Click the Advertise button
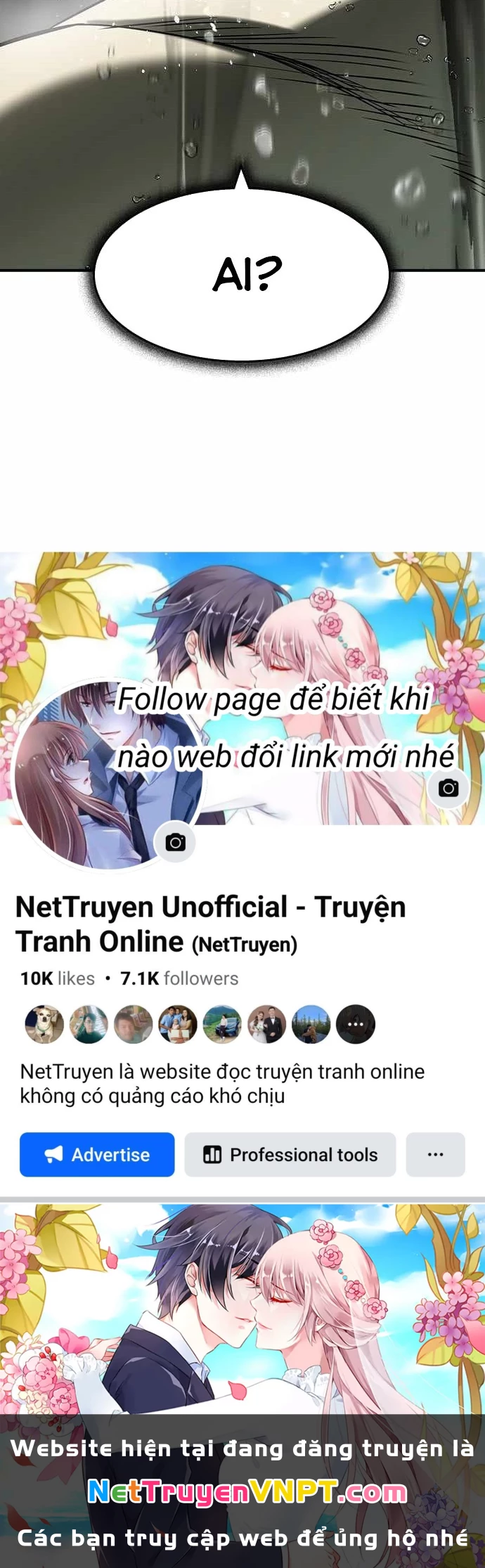Screen dimensions: 485x1568 tap(97, 1154)
